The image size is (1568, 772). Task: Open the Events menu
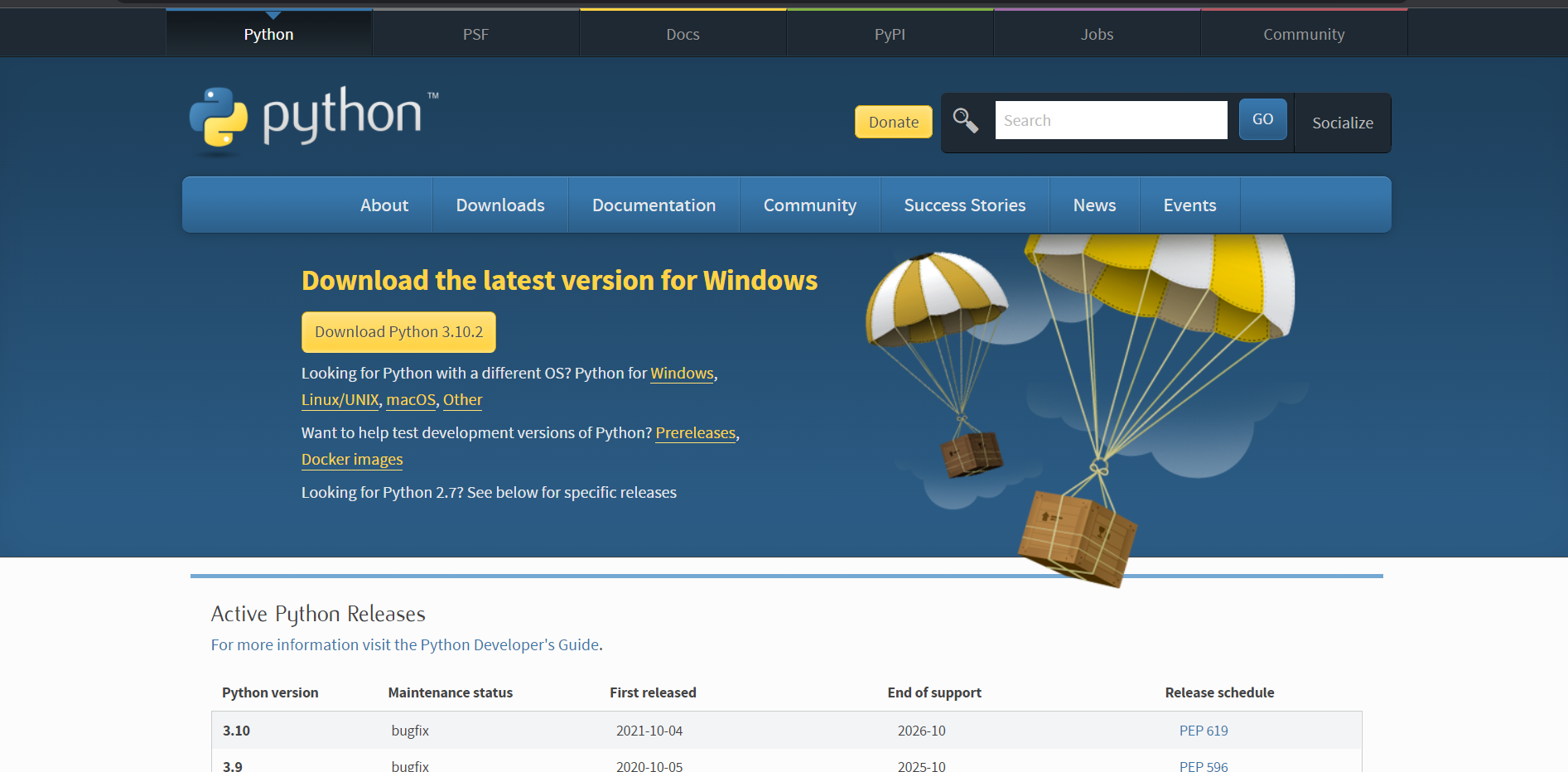(x=1189, y=205)
